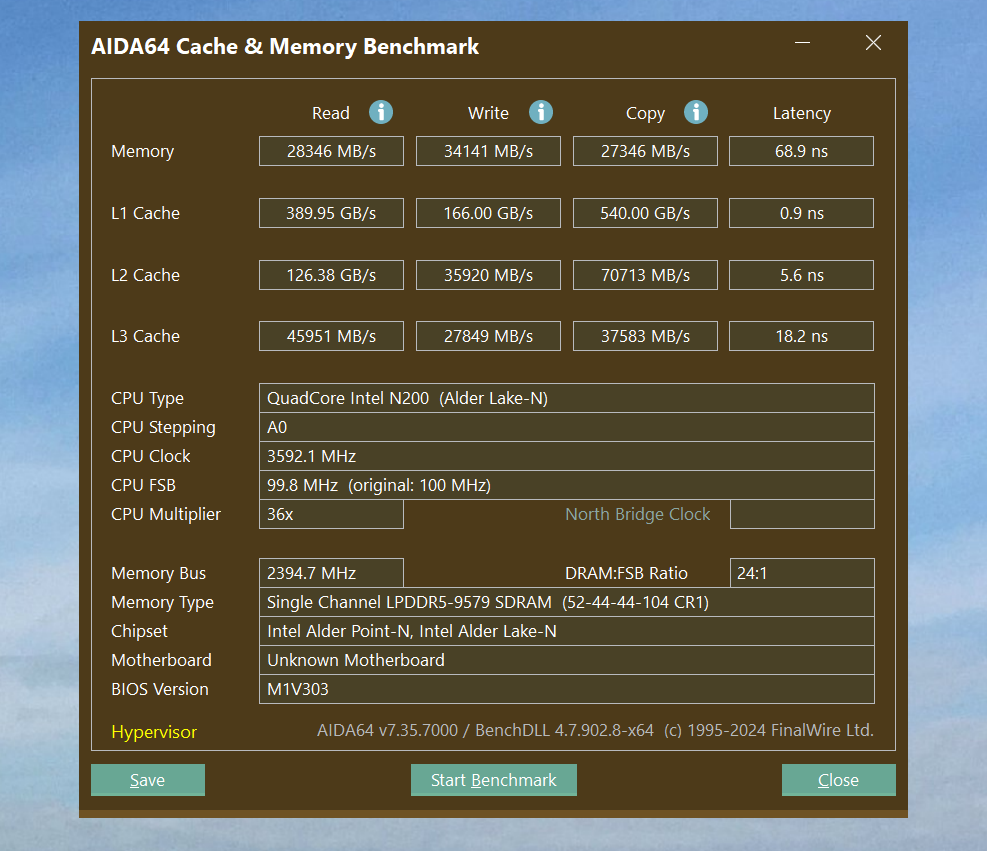Screen dimensions: 987x851
Task: Click Memory Bus field 2394.7 MHz
Action: point(331,573)
